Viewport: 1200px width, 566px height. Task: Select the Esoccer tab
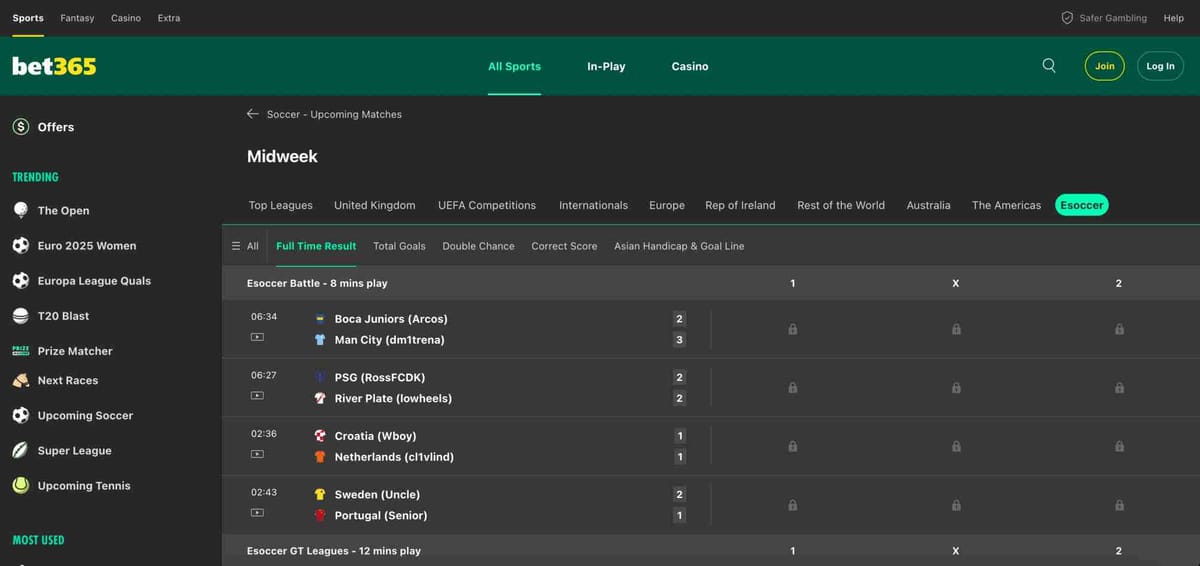click(1082, 205)
